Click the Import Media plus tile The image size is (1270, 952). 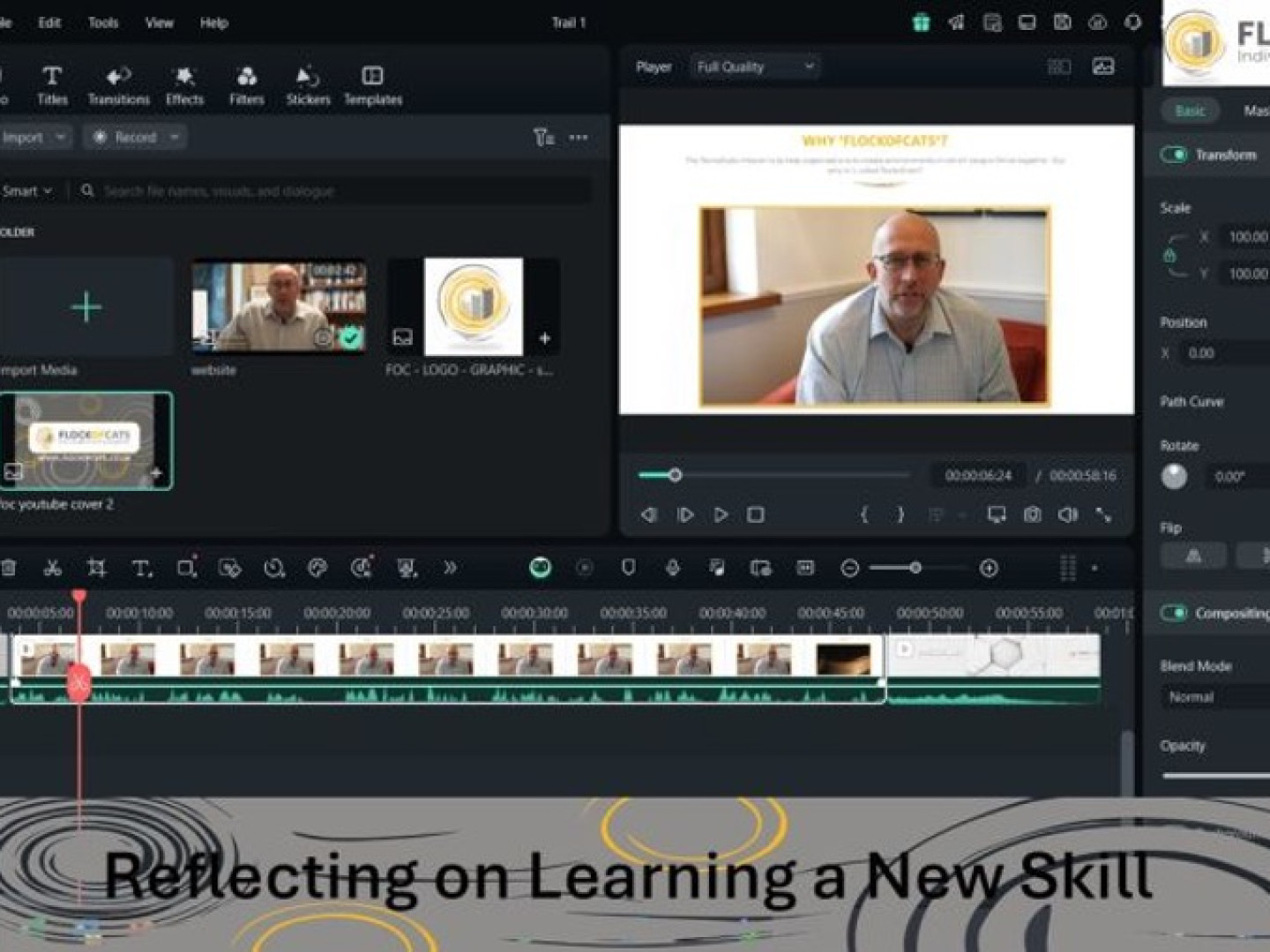(x=86, y=307)
